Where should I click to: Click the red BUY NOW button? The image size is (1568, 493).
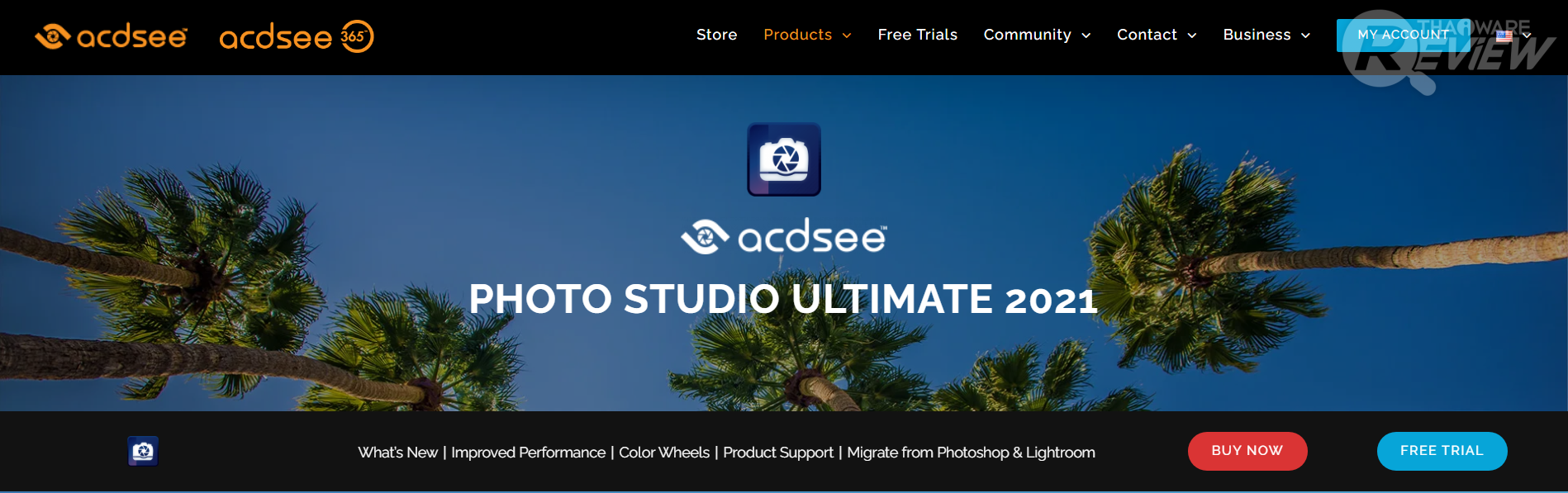point(1247,451)
